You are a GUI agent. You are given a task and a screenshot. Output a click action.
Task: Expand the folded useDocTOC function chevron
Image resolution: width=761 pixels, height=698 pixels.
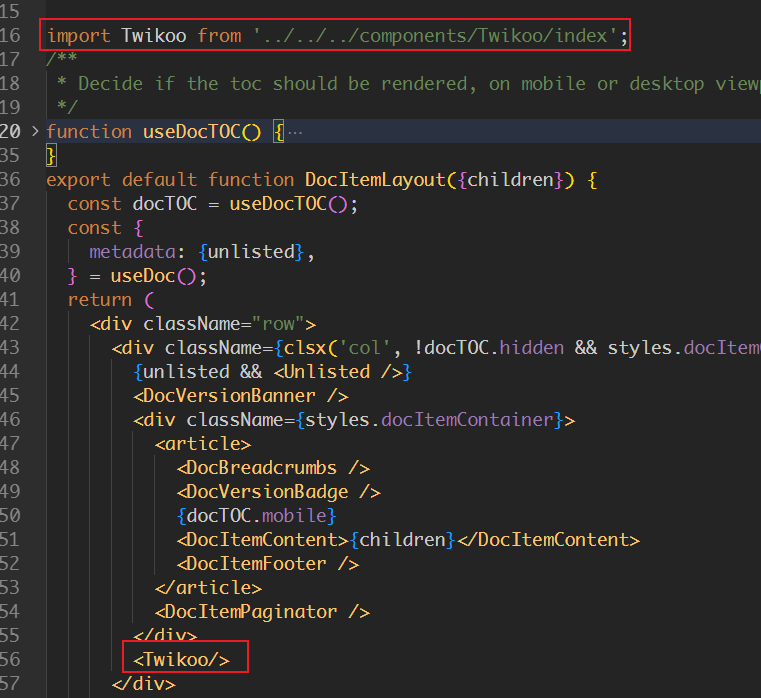click(36, 132)
